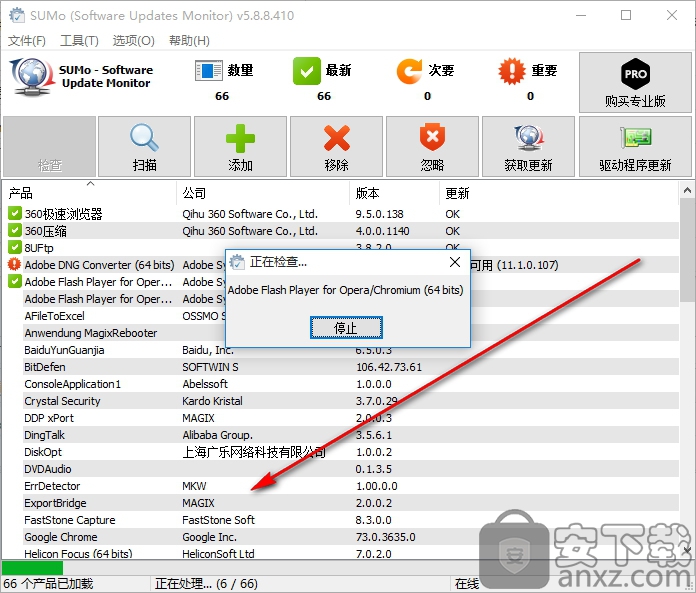Click the 数量 count icon

(208, 71)
